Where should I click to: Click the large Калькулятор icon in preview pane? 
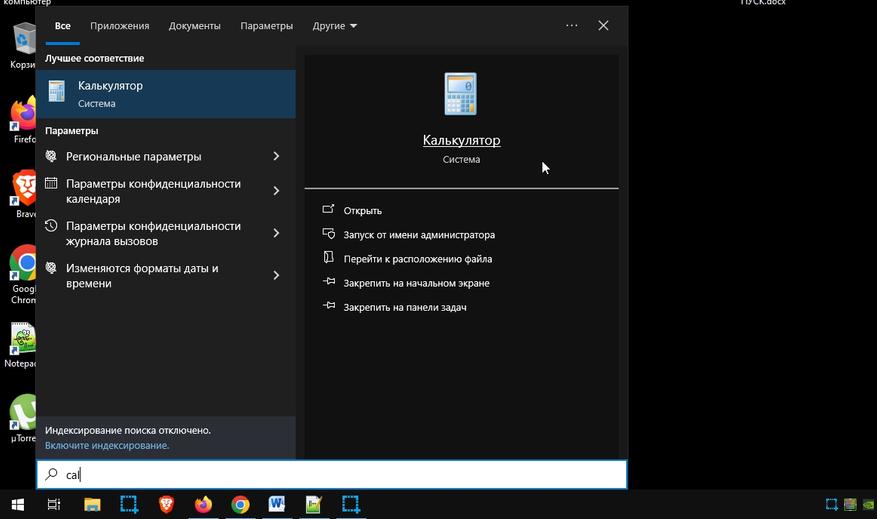click(x=461, y=94)
